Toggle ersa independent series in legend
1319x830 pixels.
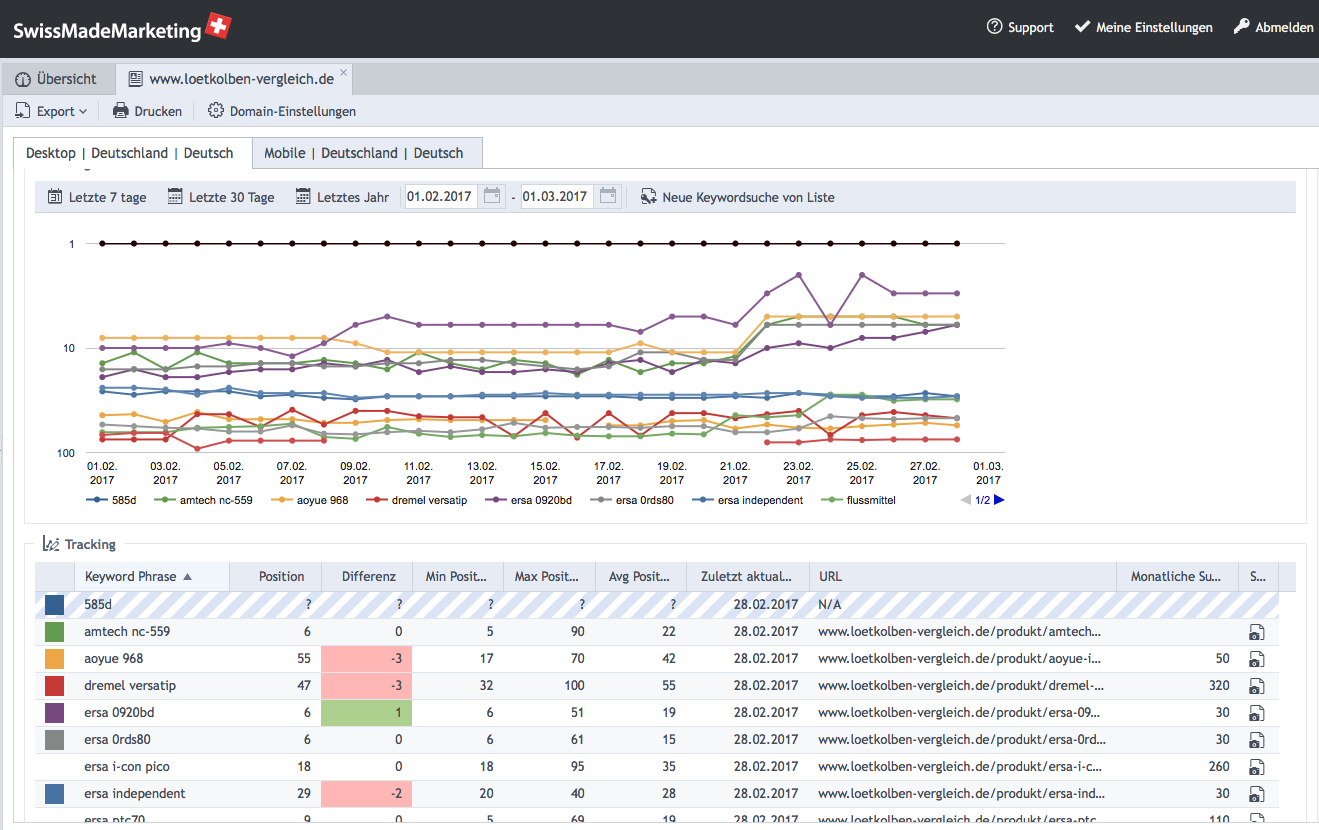coord(749,500)
